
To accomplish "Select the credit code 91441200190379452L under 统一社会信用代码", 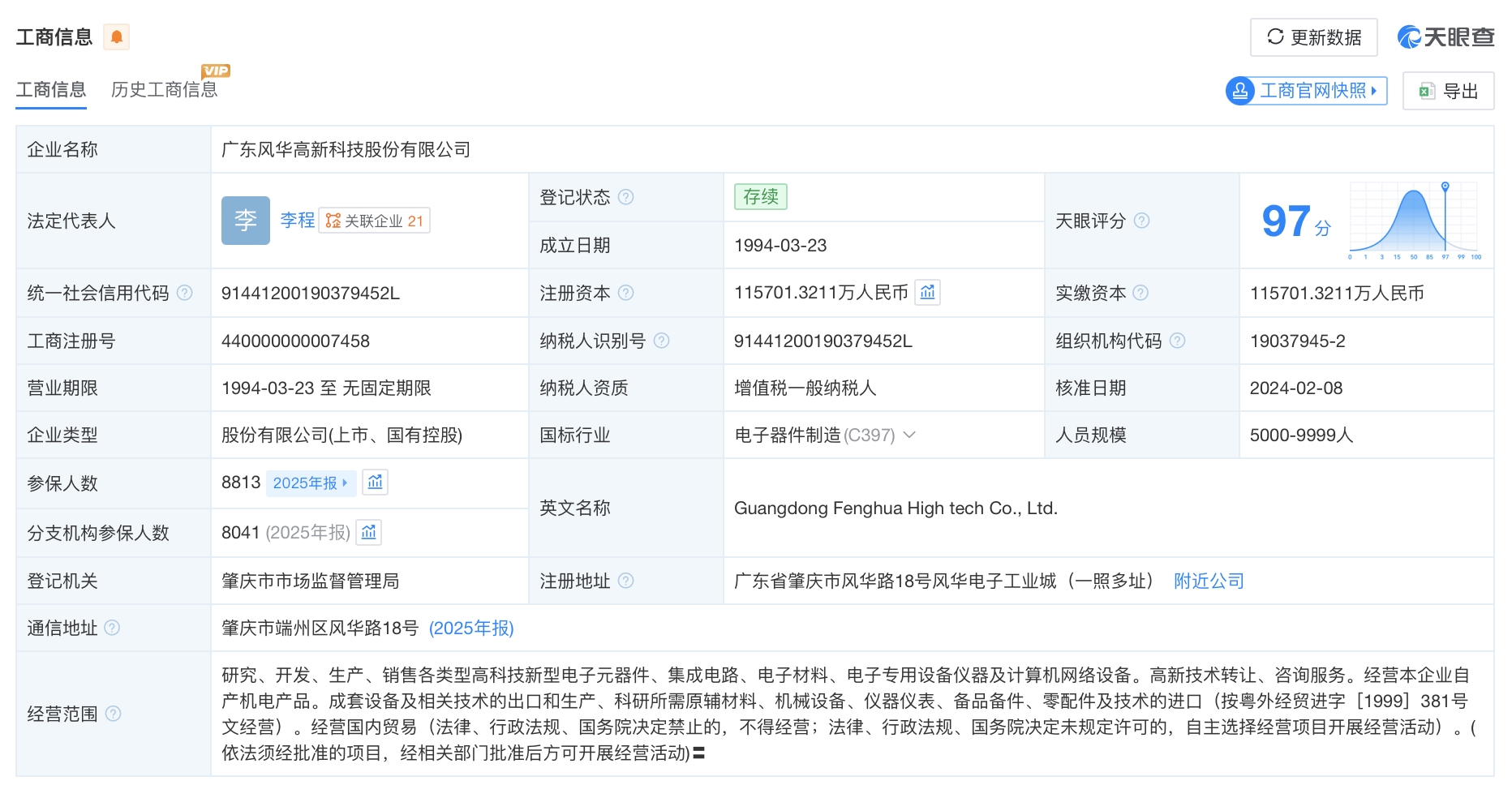I will click(x=311, y=294).
